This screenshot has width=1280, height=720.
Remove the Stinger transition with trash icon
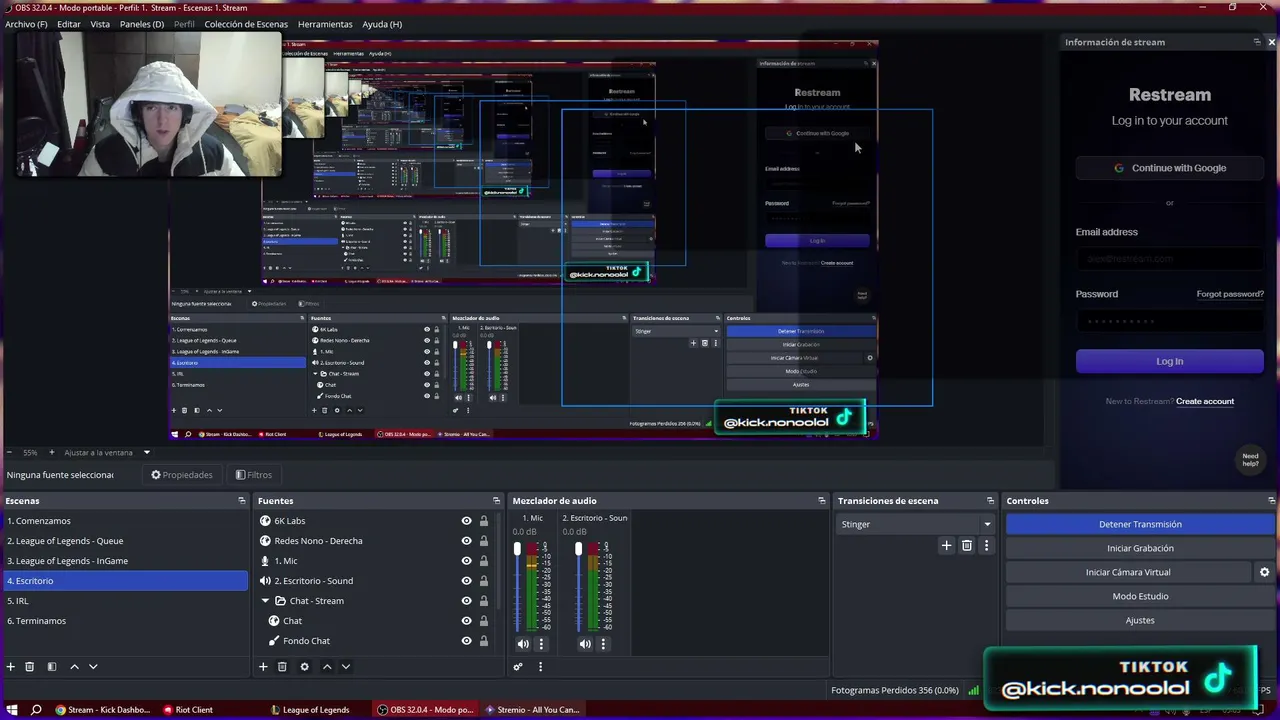[967, 546]
